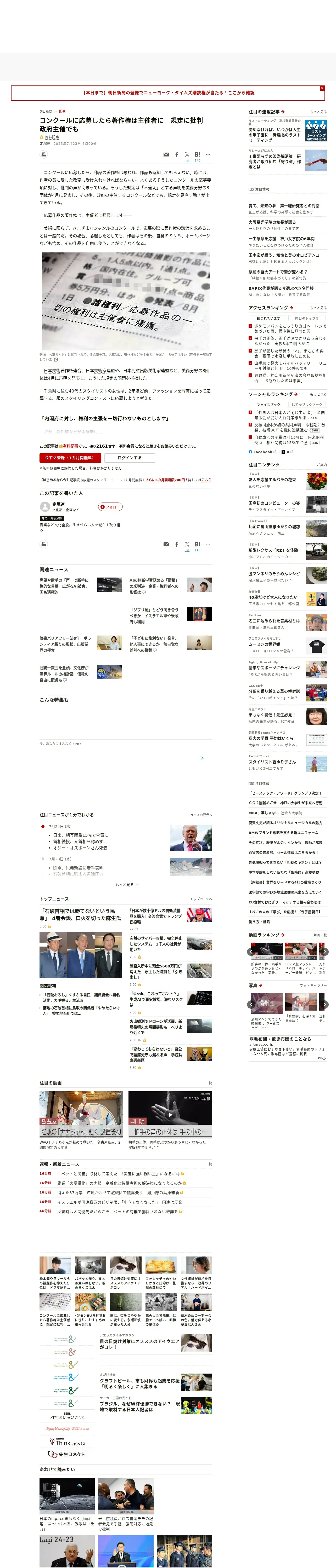The image size is (336, 1568).
Task: Share on Facebook using bottom icon
Action: (177, 544)
